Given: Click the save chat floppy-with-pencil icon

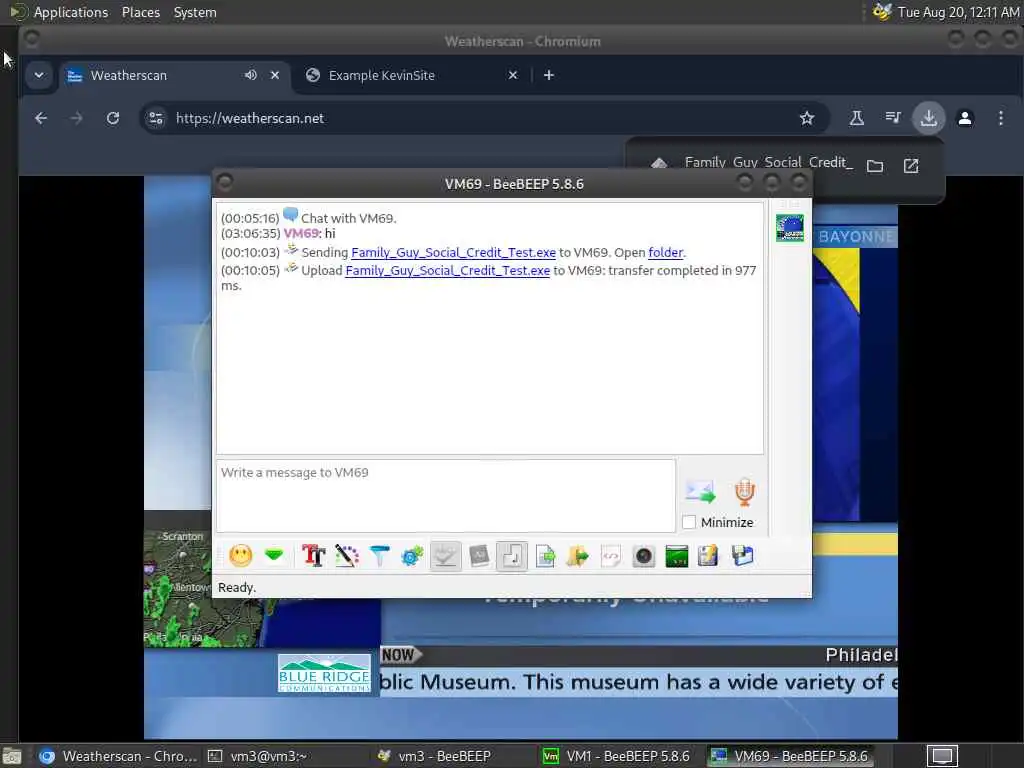Looking at the screenshot, I should click(708, 556).
